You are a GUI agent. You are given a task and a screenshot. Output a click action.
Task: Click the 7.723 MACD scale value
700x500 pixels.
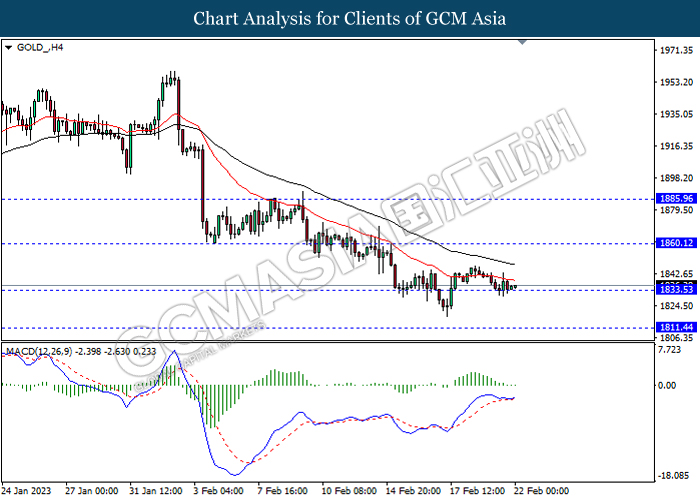(x=670, y=350)
